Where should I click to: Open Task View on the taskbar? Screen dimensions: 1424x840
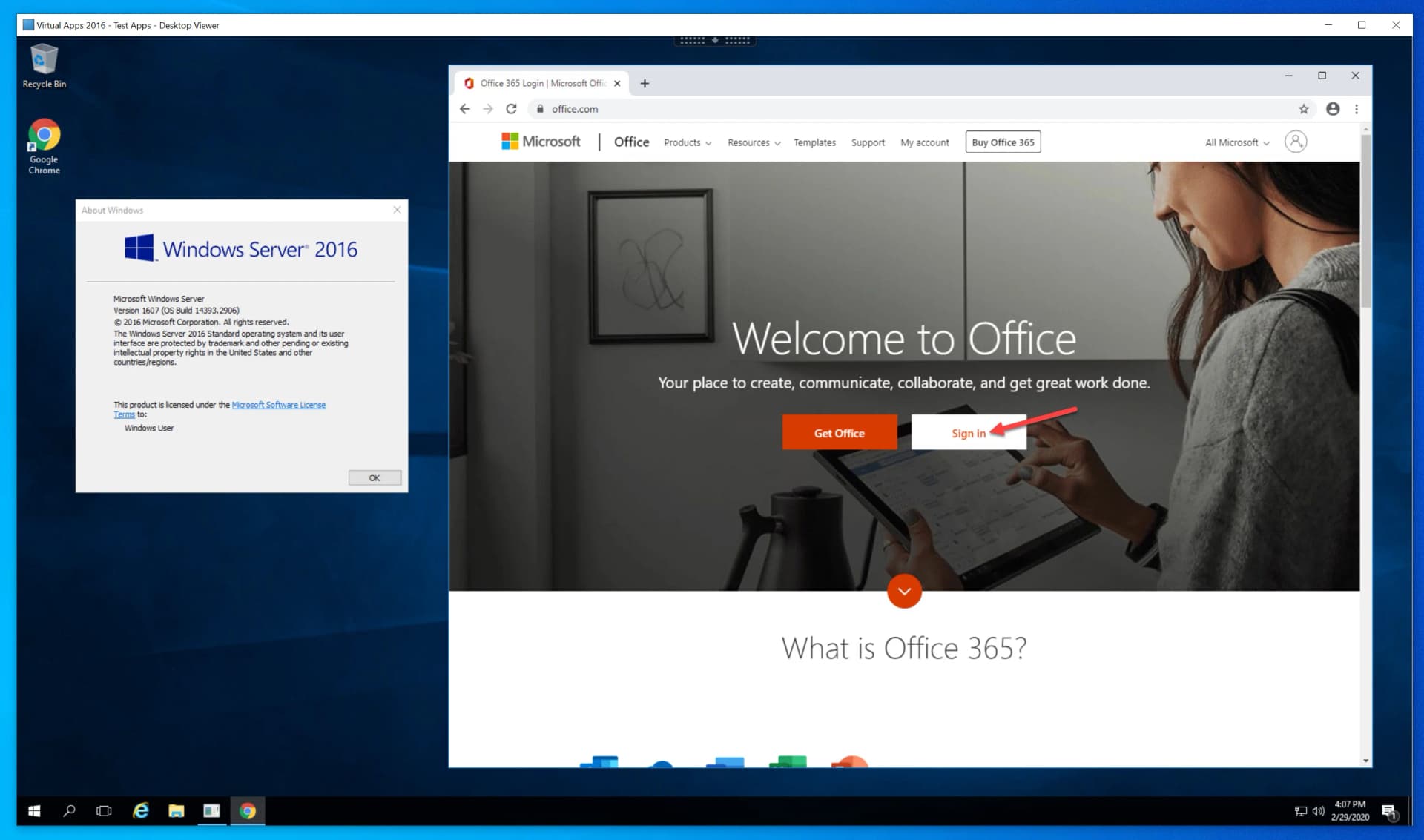tap(104, 810)
